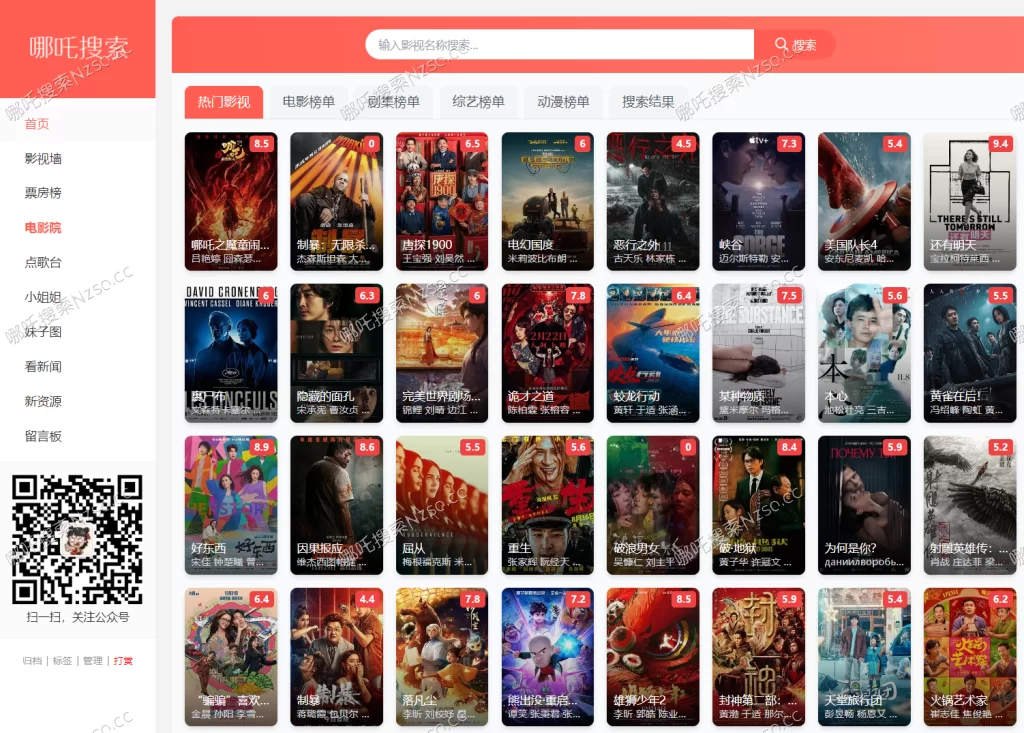Click the 标签 footer link

click(x=63, y=661)
